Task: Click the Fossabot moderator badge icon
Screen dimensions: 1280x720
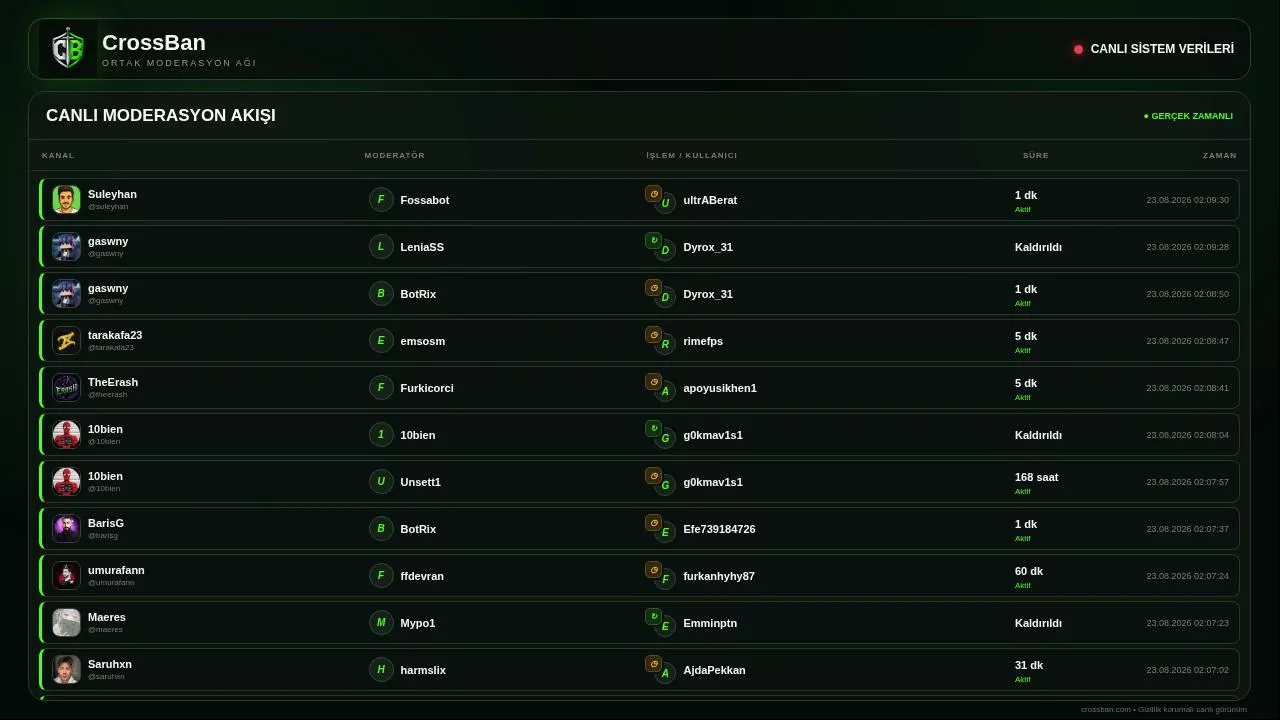Action: (x=381, y=200)
